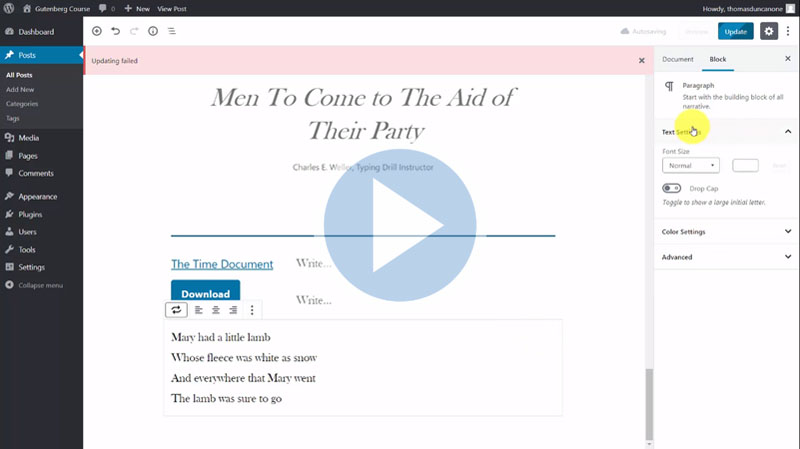Open The Time Document link
Image resolution: width=800 pixels, height=449 pixels.
[222, 264]
